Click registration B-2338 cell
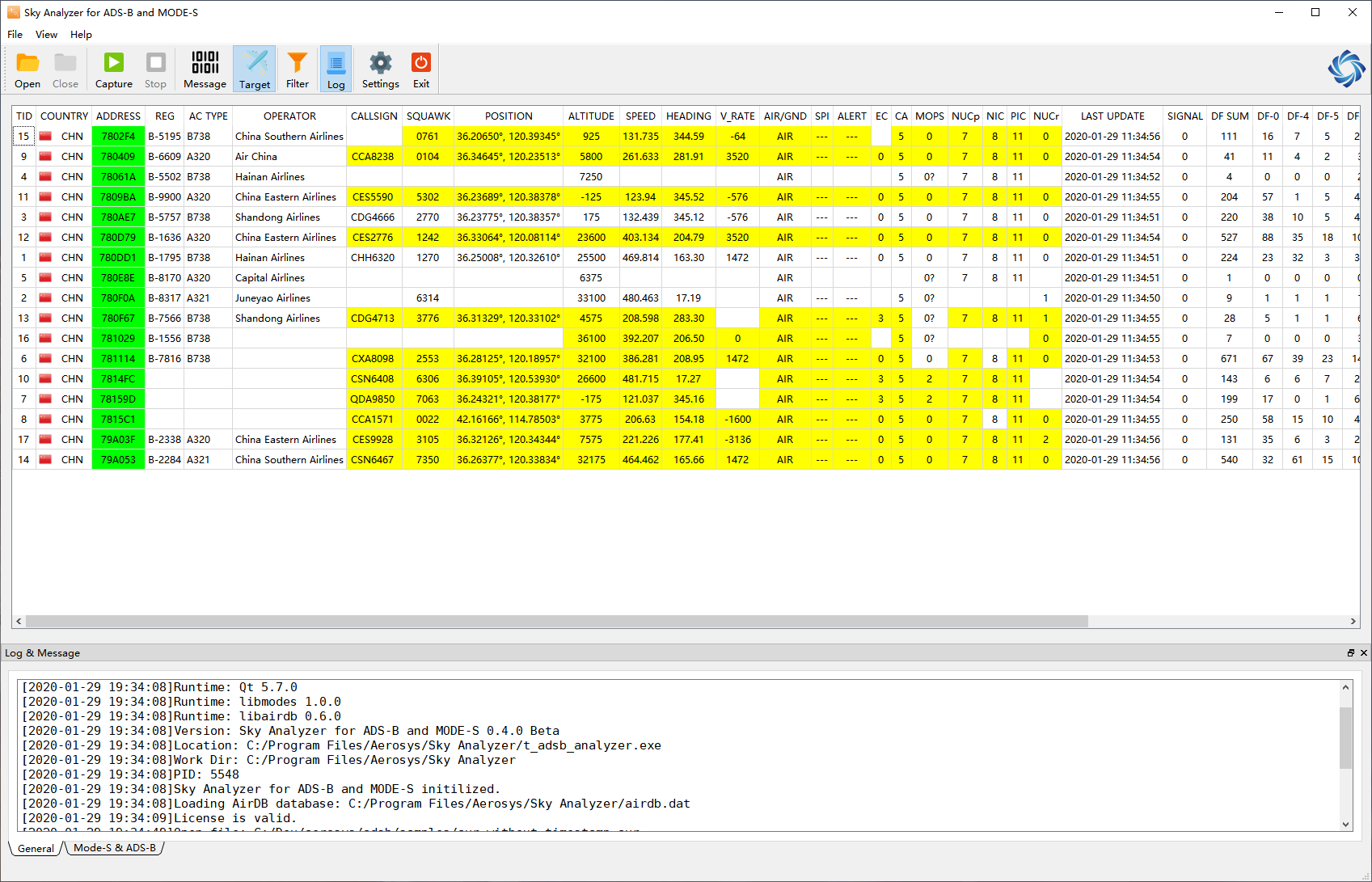This screenshot has width=1372, height=882. (x=164, y=439)
